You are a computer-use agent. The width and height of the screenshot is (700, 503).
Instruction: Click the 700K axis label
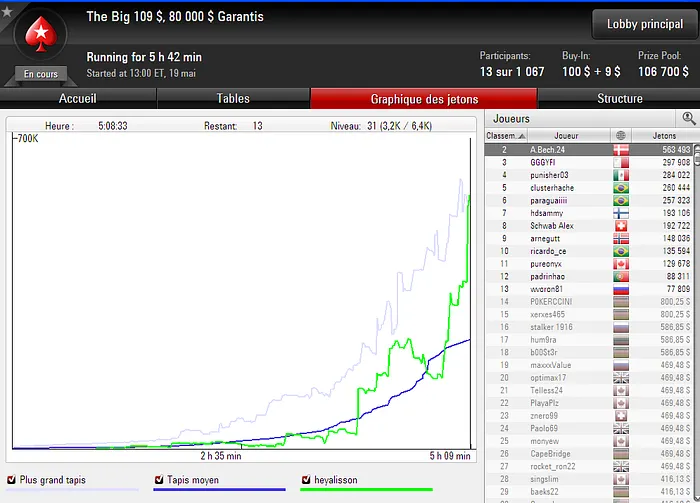pos(28,138)
